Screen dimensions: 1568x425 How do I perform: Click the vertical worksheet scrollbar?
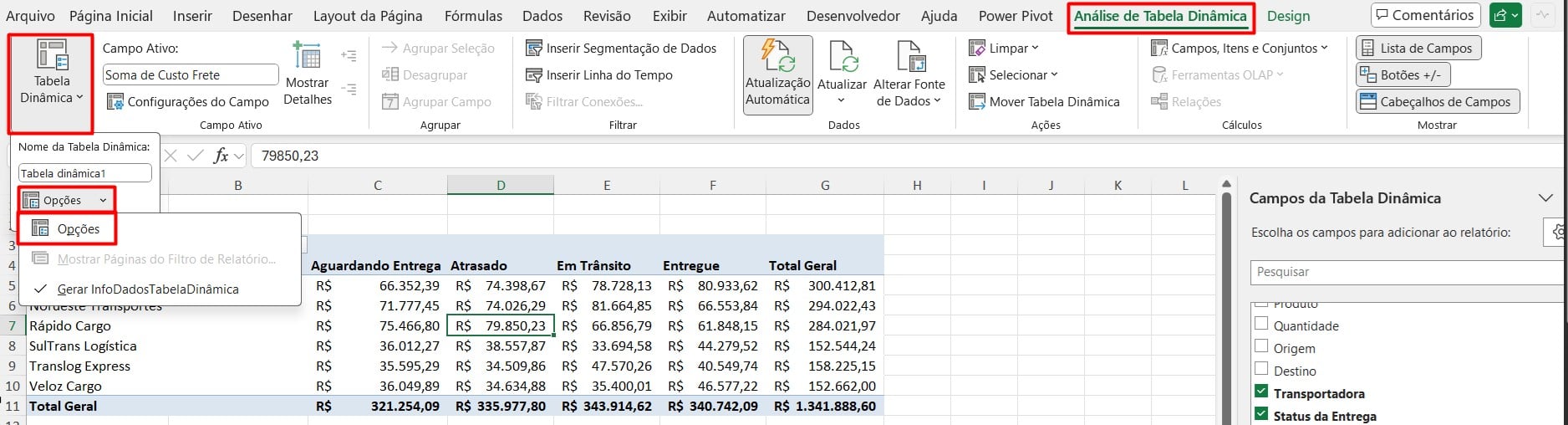(x=1226, y=301)
